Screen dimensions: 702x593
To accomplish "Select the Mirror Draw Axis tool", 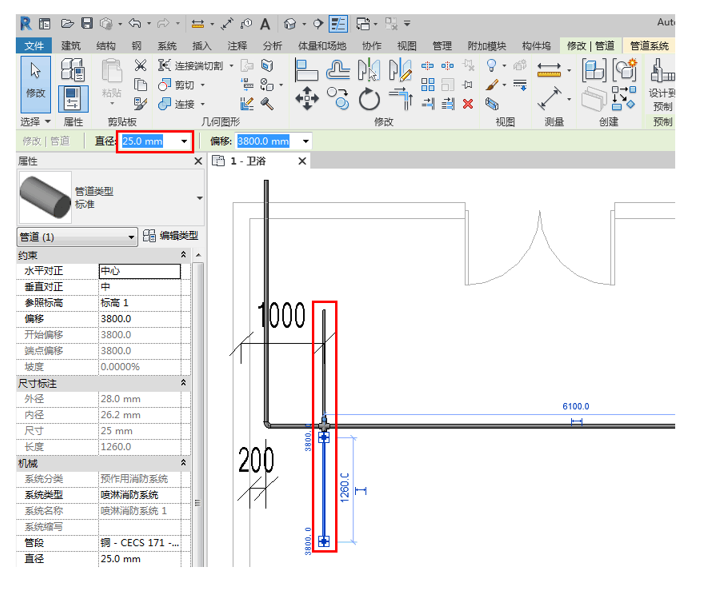I will point(400,70).
